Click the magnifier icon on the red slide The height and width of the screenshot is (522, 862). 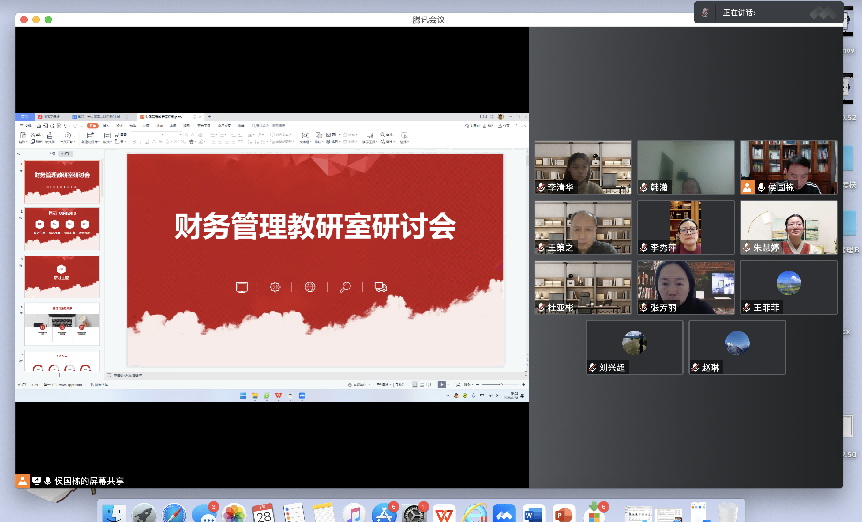click(345, 287)
